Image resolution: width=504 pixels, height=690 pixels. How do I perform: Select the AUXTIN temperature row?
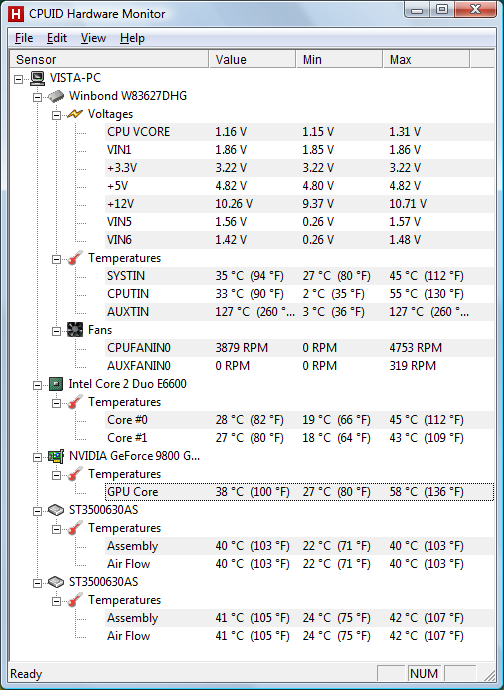[x=299, y=312]
